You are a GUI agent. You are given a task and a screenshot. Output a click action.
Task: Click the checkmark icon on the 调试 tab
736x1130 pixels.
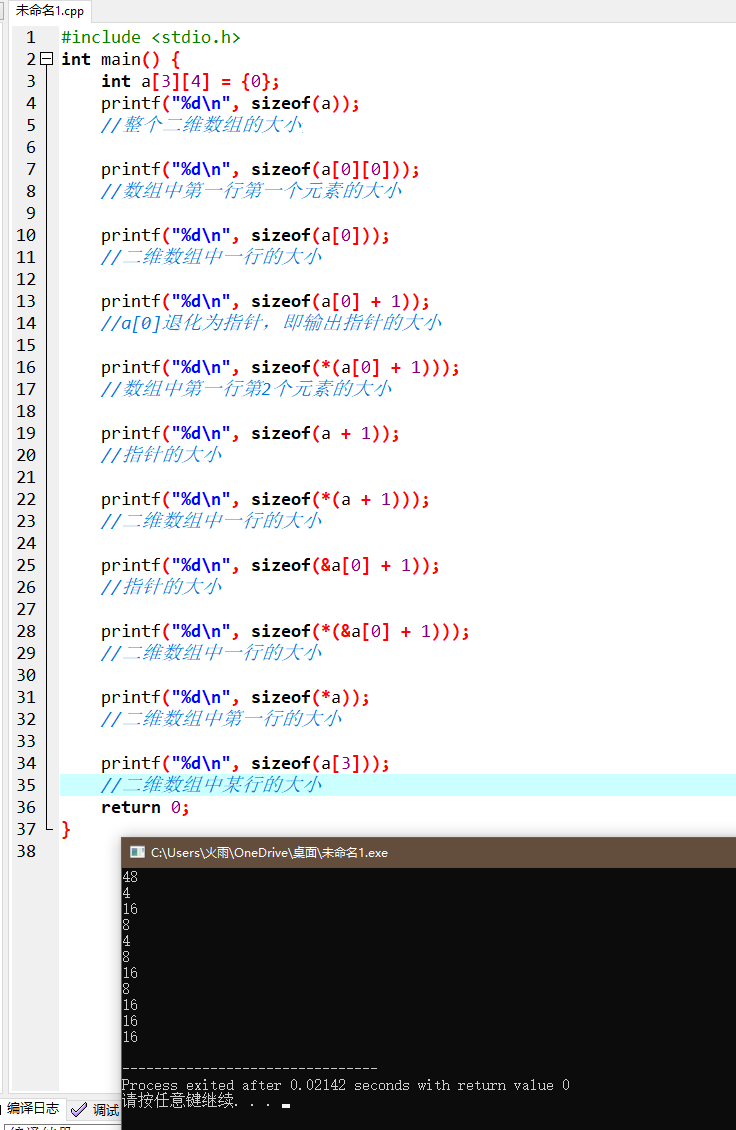(79, 1110)
